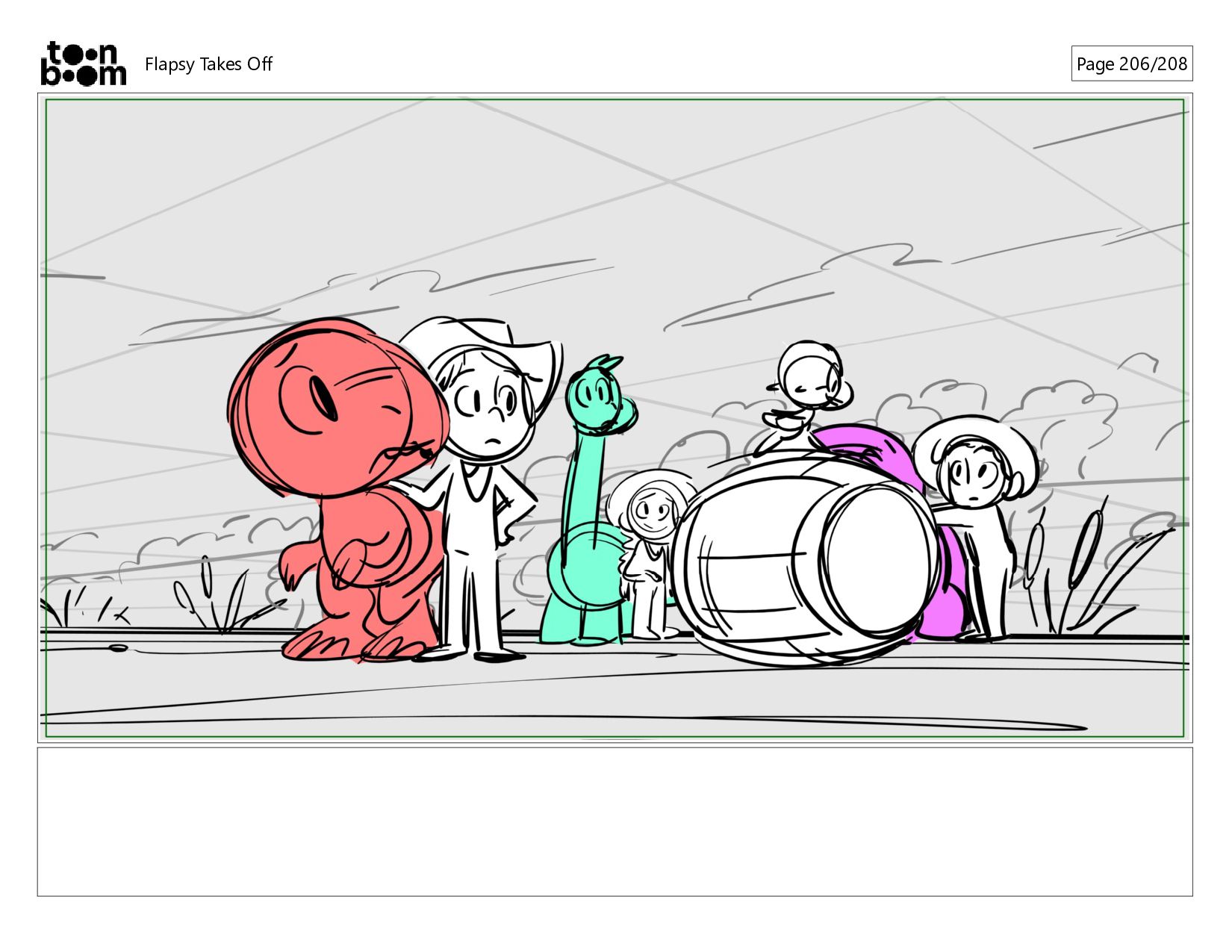Click the storyboard panel image
This screenshot has height=952, width=1232.
[x=615, y=418]
